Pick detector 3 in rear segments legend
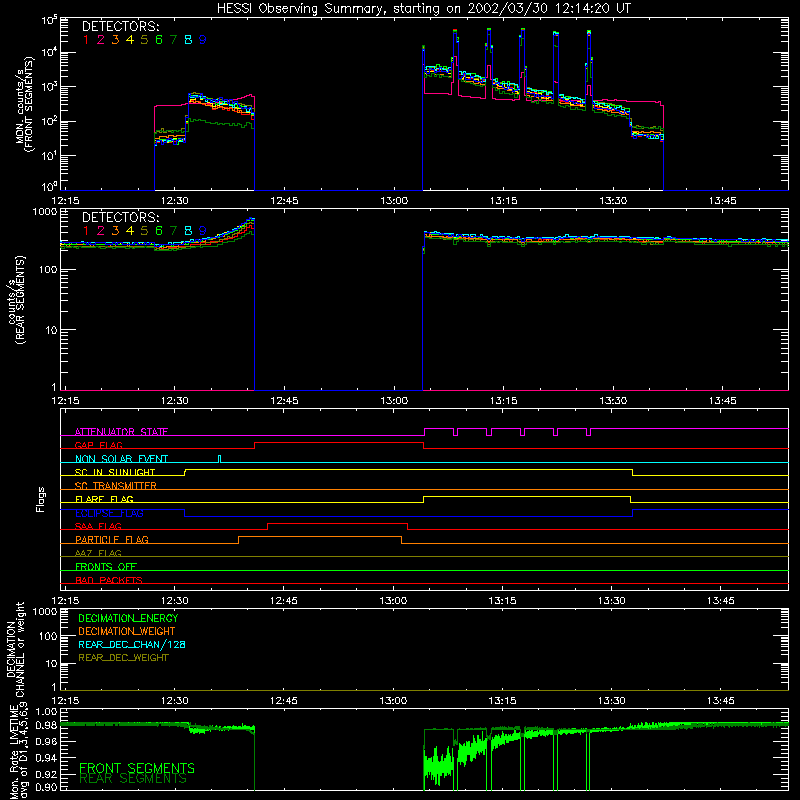 tap(115, 231)
